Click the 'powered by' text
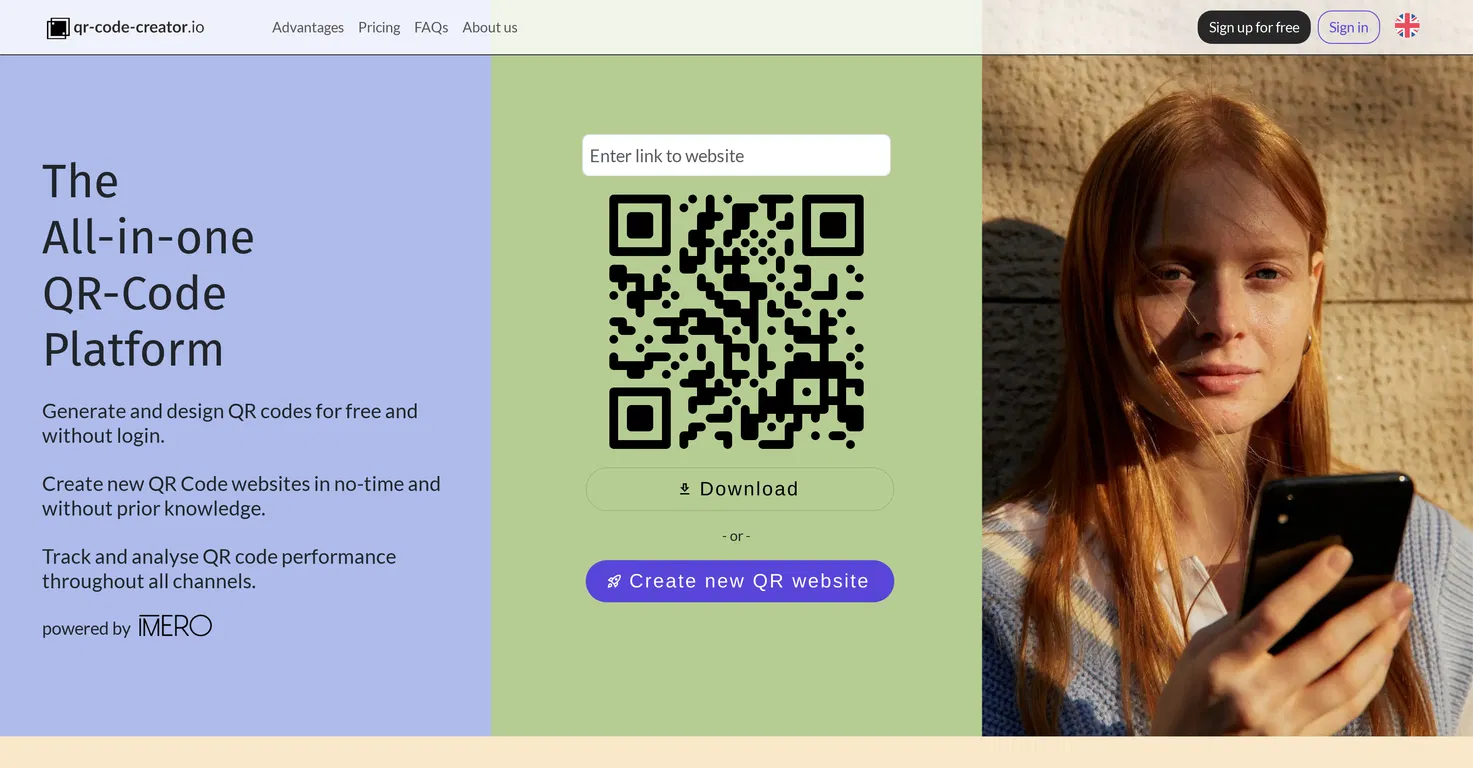1473x768 pixels. coord(86,628)
